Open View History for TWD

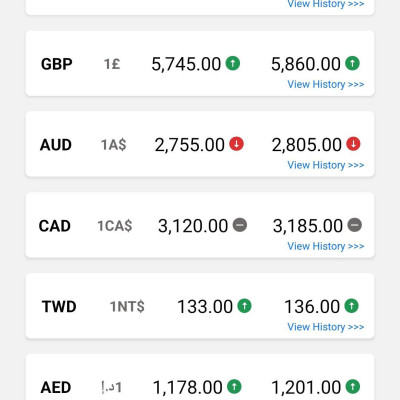(x=326, y=327)
